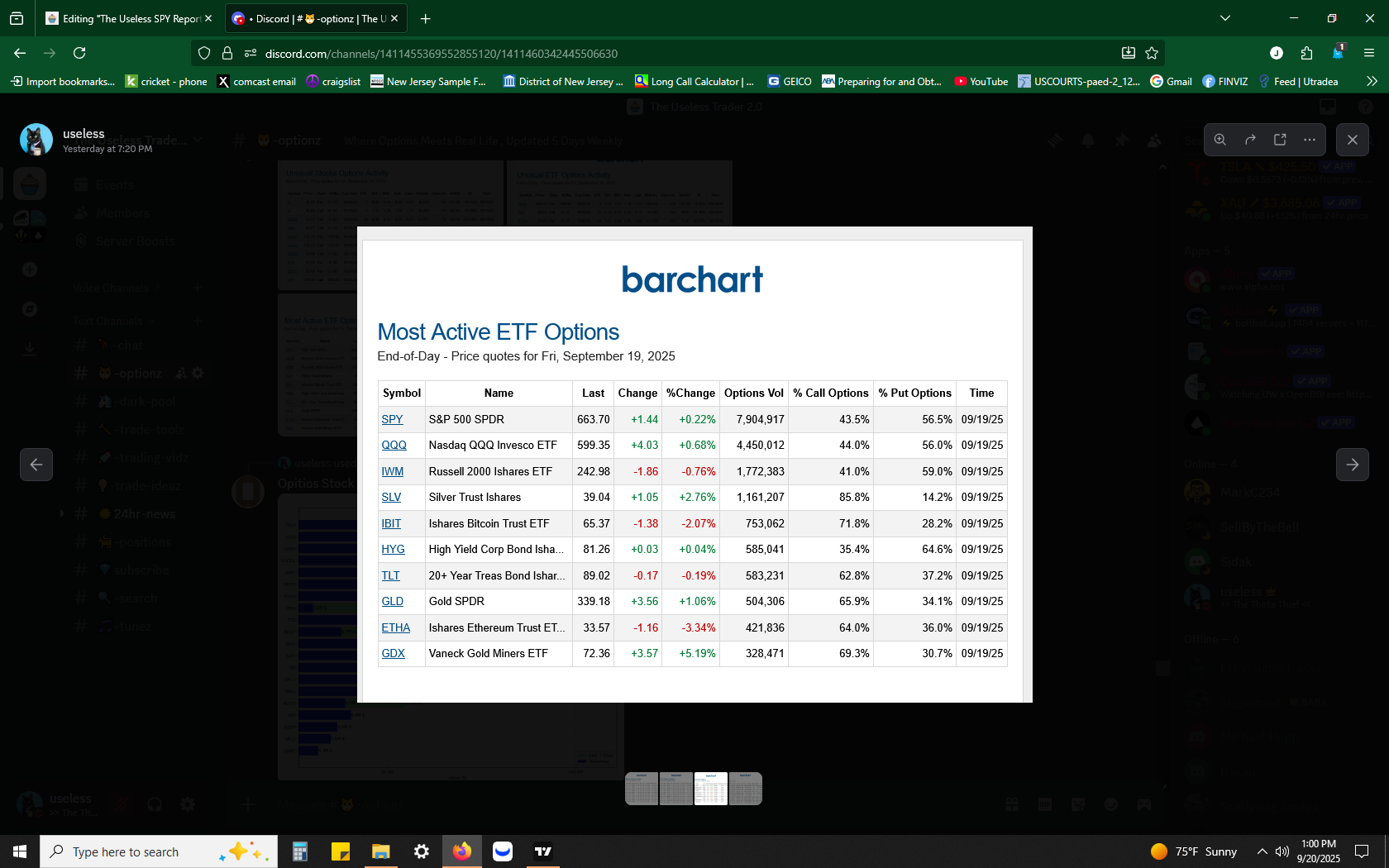Open site permissions icon in address bar
Viewport: 1389px width, 868px height.
click(x=251, y=53)
